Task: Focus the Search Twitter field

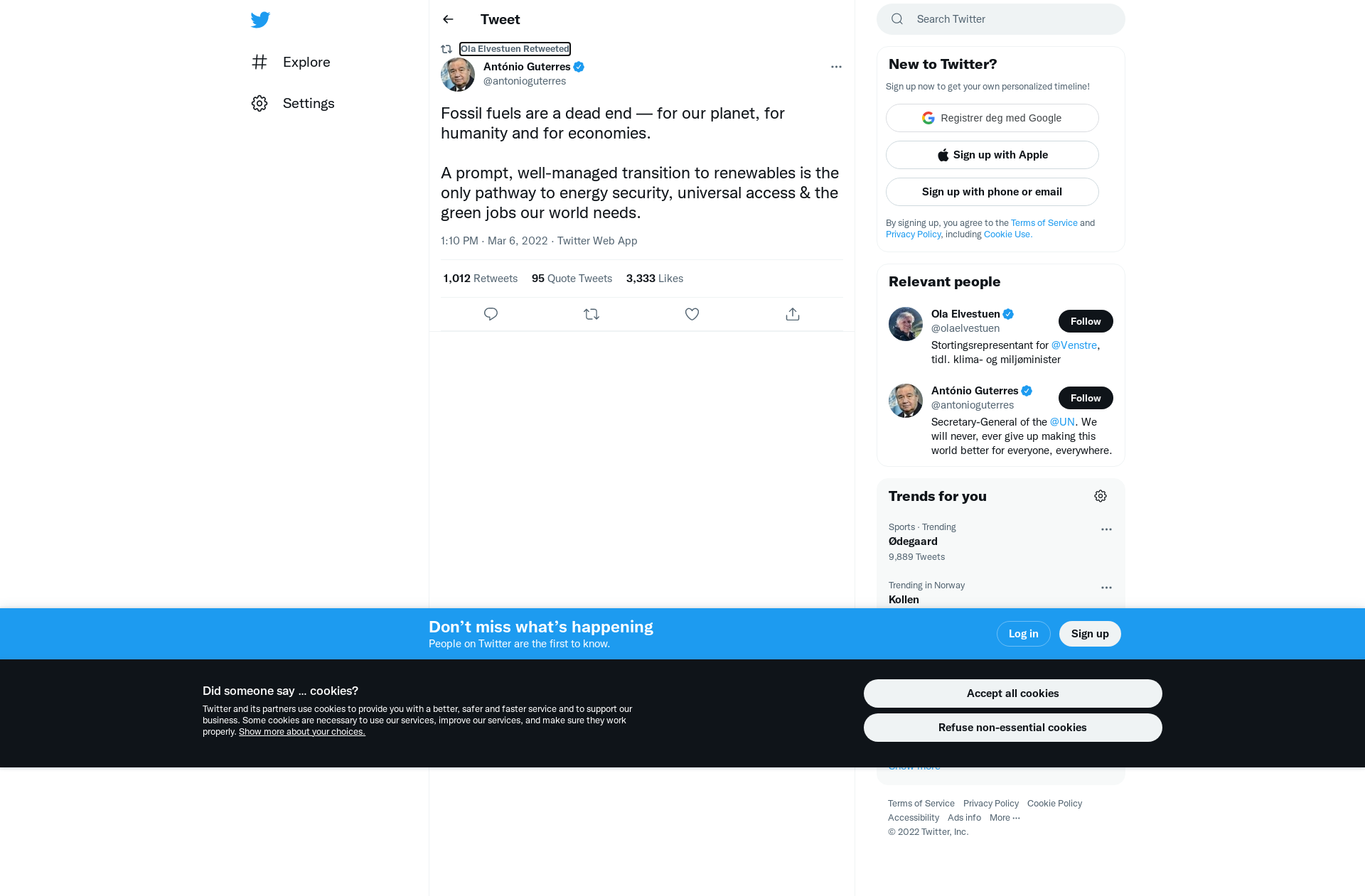Action: 1001,19
